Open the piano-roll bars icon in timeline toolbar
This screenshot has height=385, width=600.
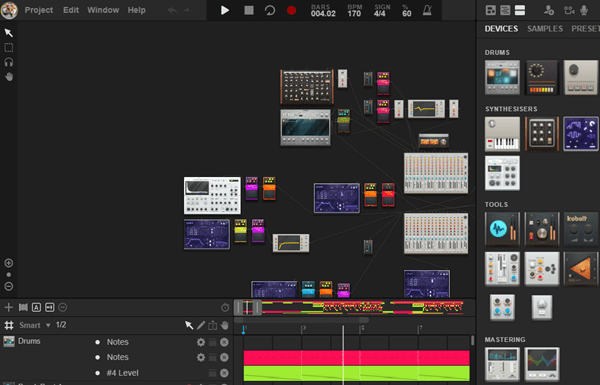[x=23, y=307]
